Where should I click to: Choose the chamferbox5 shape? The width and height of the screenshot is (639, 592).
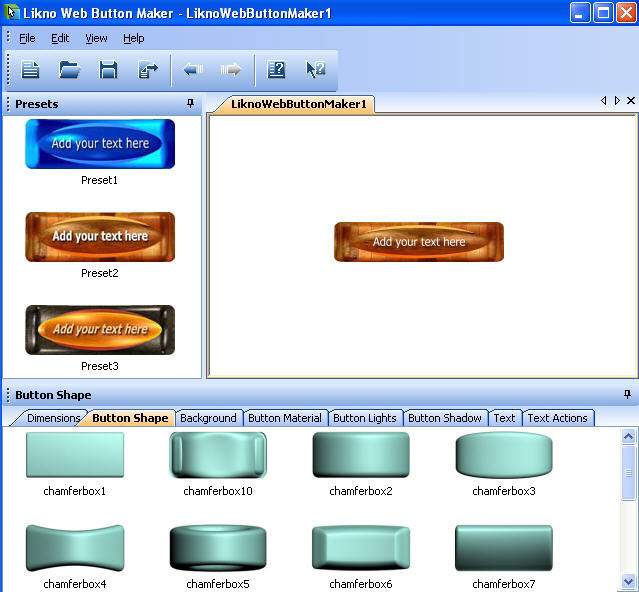tap(218, 548)
